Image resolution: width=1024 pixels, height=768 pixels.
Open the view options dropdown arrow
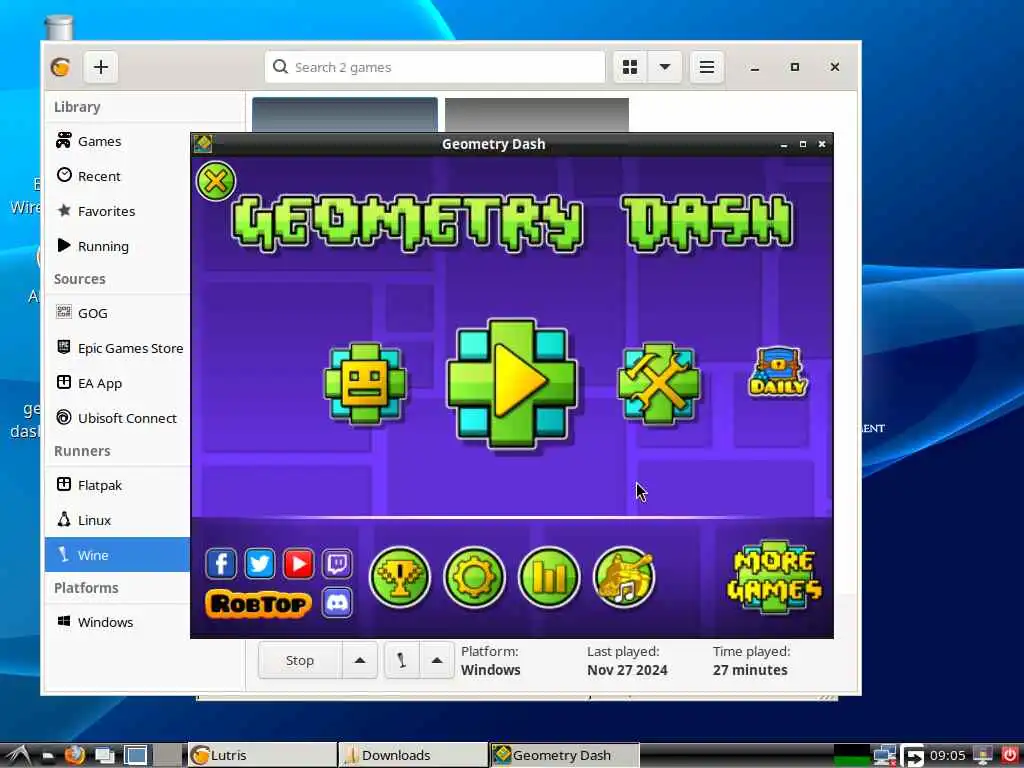[x=665, y=67]
